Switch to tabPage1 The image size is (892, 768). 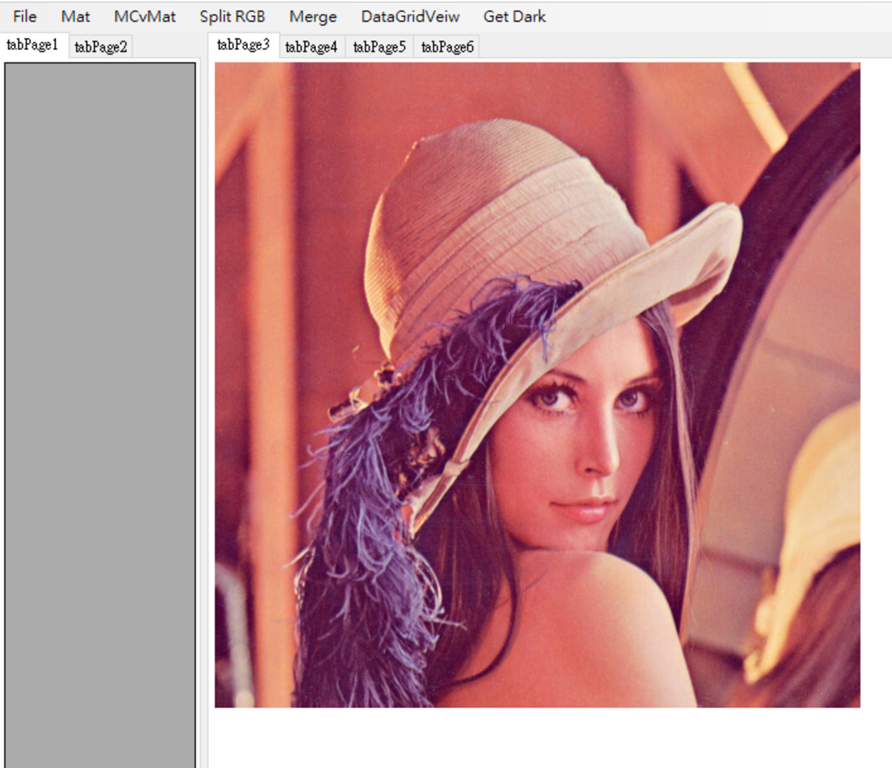tap(33, 45)
